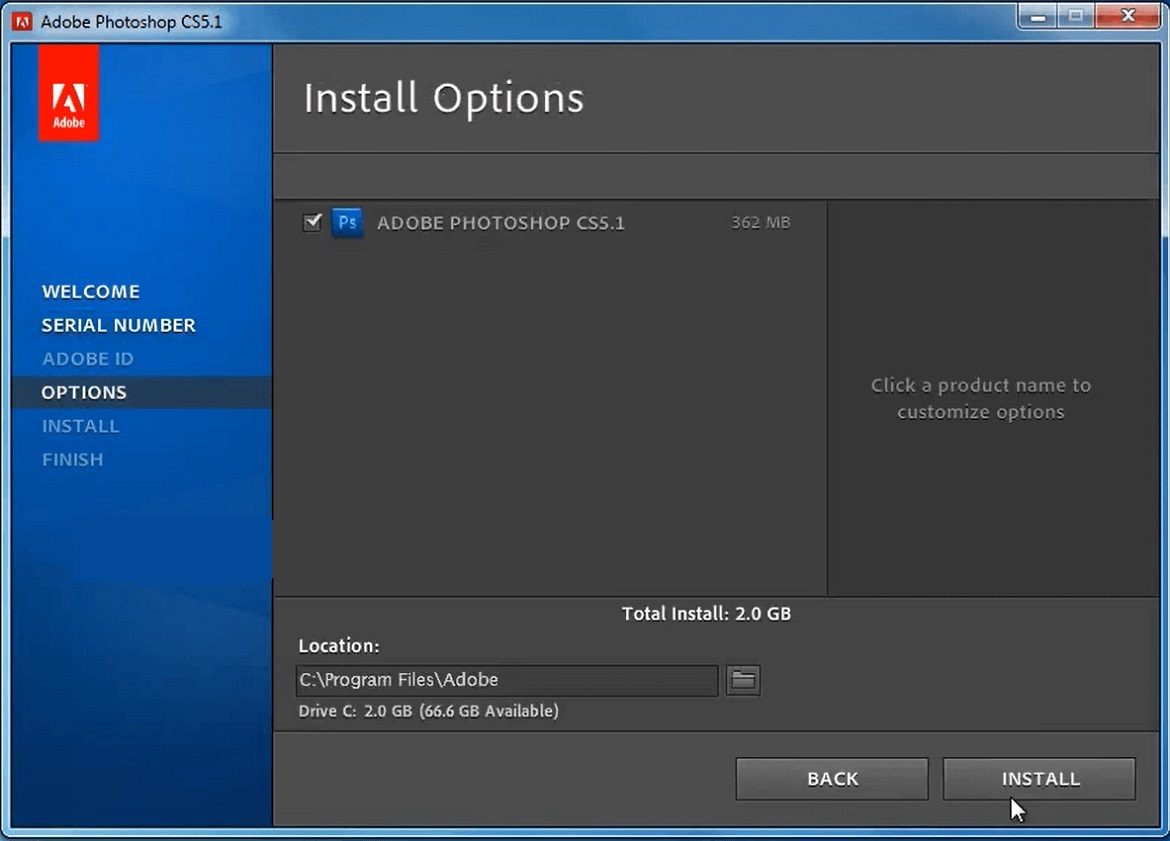The width and height of the screenshot is (1170, 841).
Task: Uncheck the Adobe Photoshop CS5.1 checkbox
Action: (312, 222)
